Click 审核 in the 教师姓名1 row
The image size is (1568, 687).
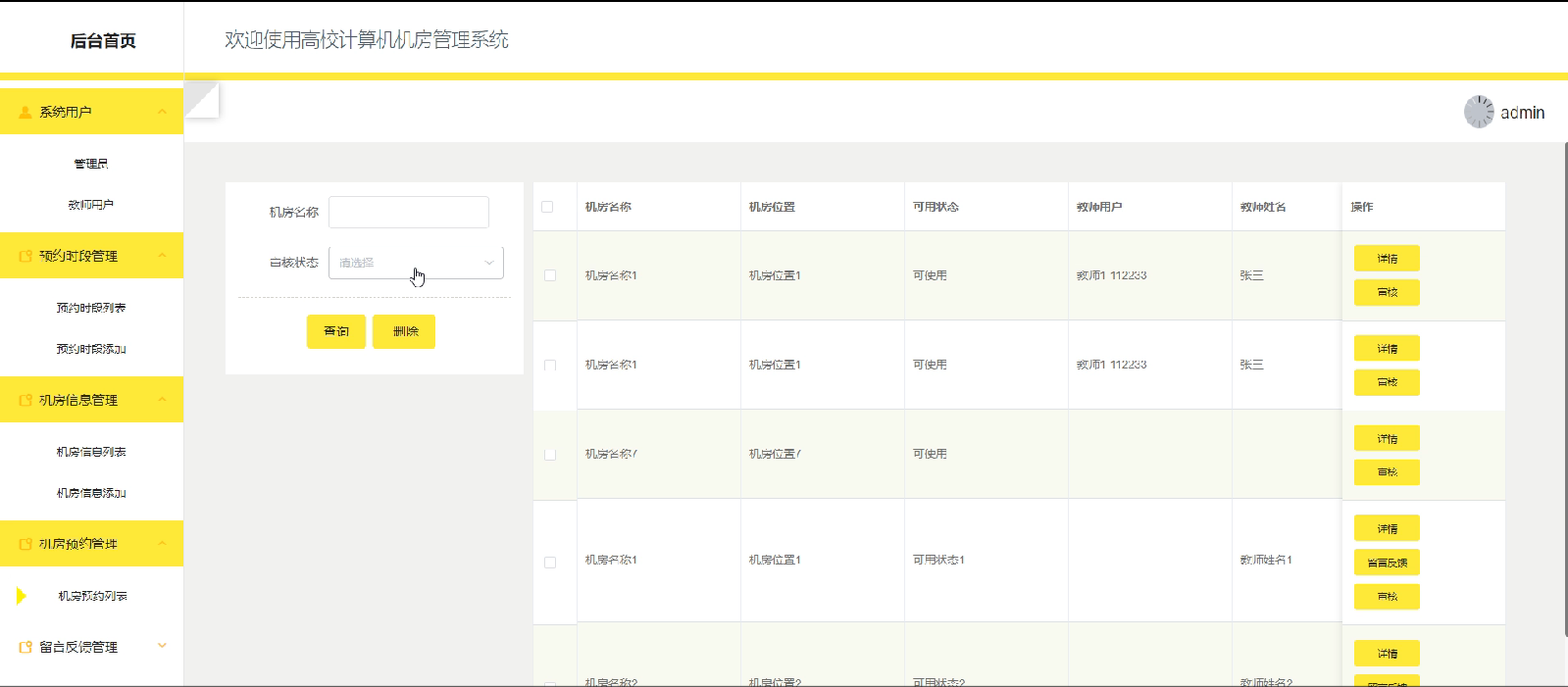pyautogui.click(x=1387, y=597)
